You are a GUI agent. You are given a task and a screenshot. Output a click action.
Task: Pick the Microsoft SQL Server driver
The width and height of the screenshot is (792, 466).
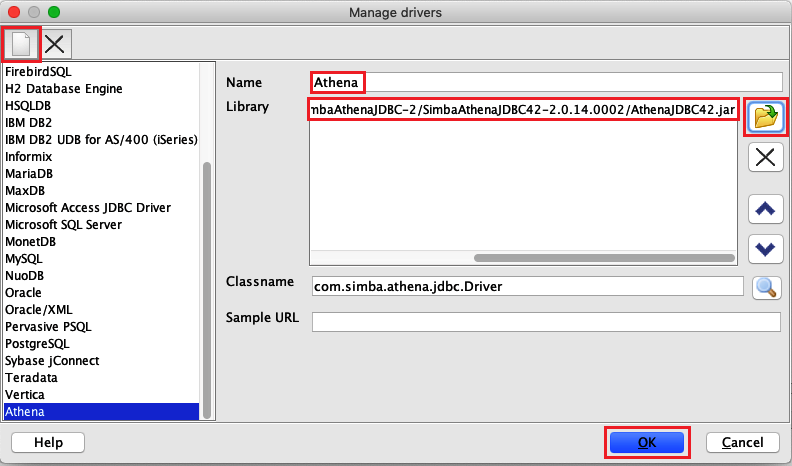coord(65,224)
